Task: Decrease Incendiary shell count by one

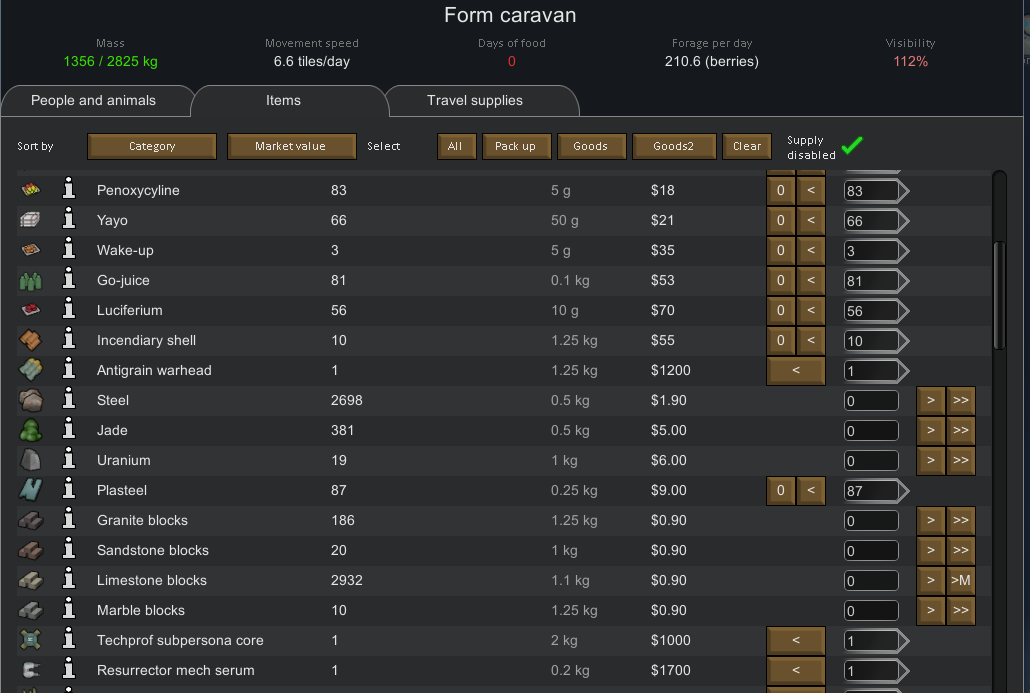Action: 811,340
